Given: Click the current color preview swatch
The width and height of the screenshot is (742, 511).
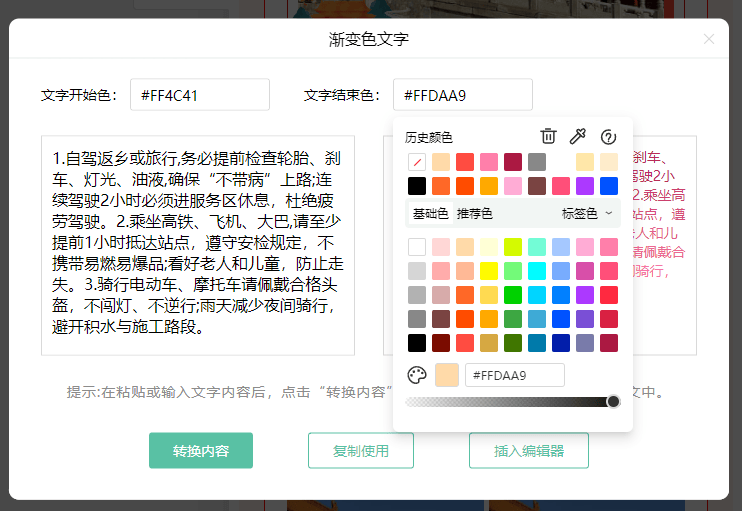Looking at the screenshot, I should tap(447, 375).
